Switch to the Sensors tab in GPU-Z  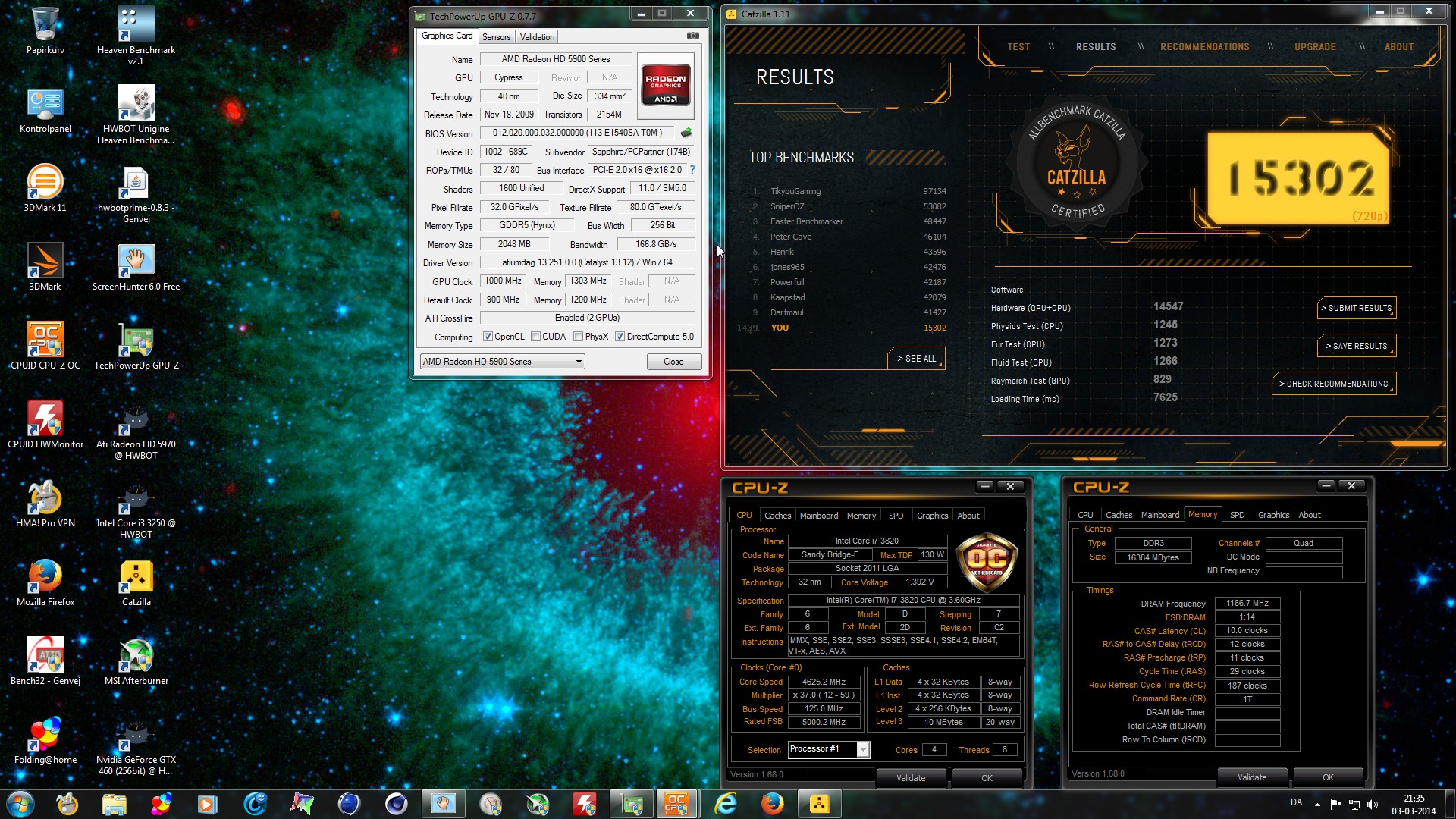496,37
